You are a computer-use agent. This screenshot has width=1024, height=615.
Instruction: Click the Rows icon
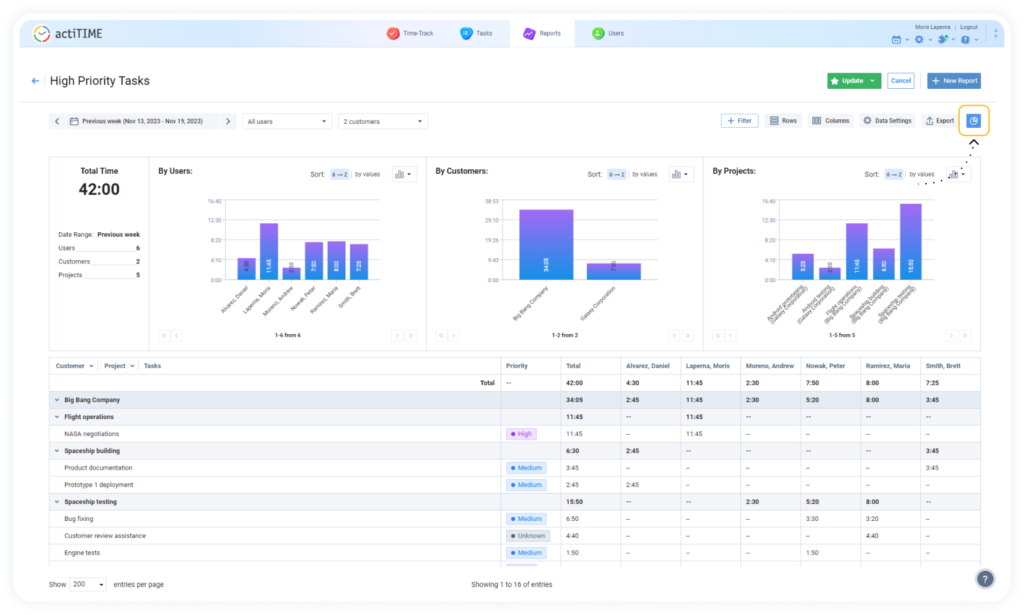[783, 120]
